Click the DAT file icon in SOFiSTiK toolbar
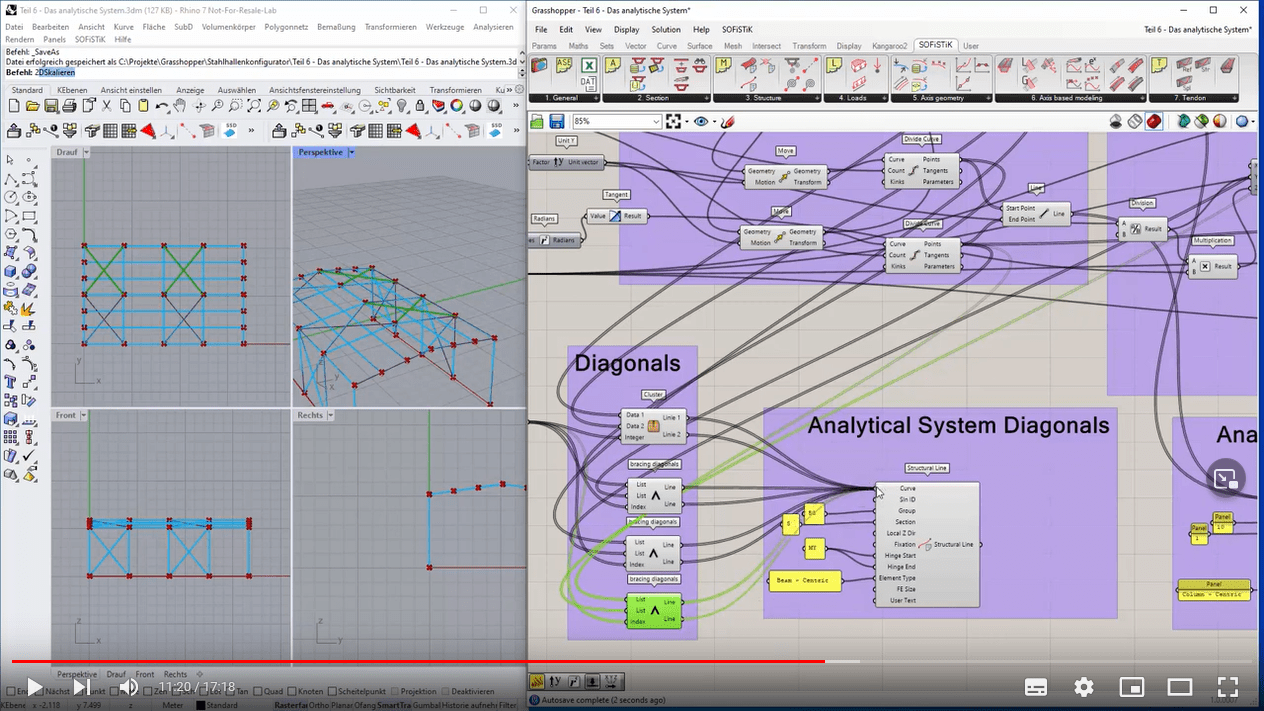The width and height of the screenshot is (1264, 711). [588, 83]
